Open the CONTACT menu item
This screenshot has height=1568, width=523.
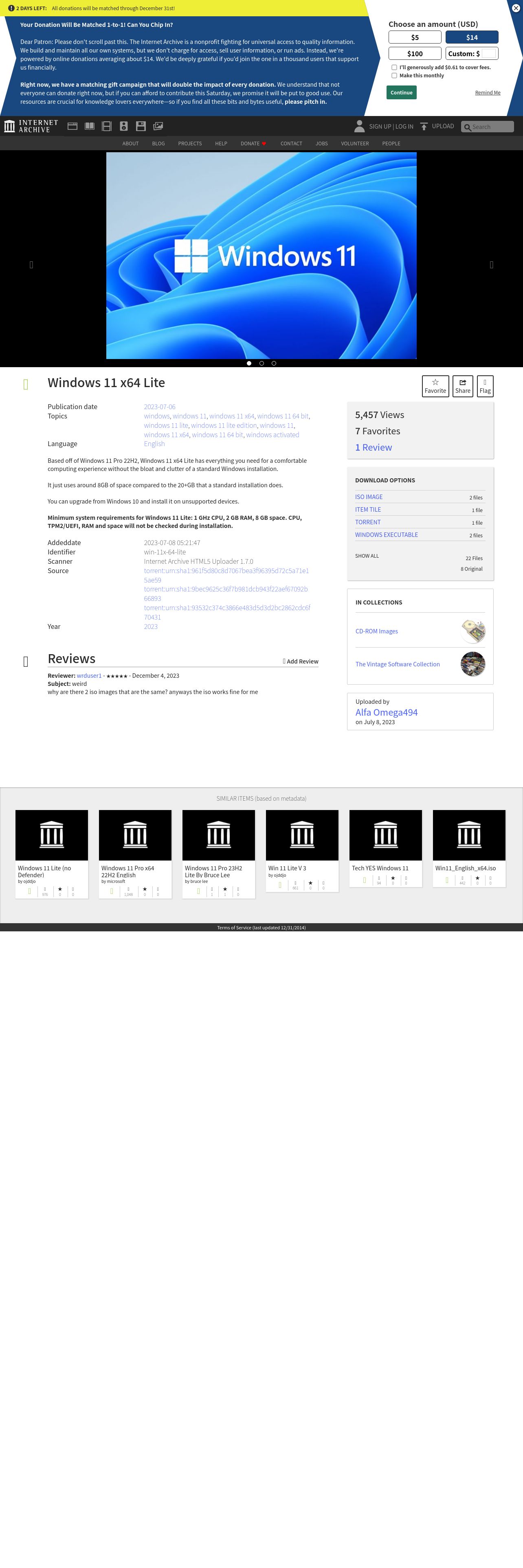291,144
